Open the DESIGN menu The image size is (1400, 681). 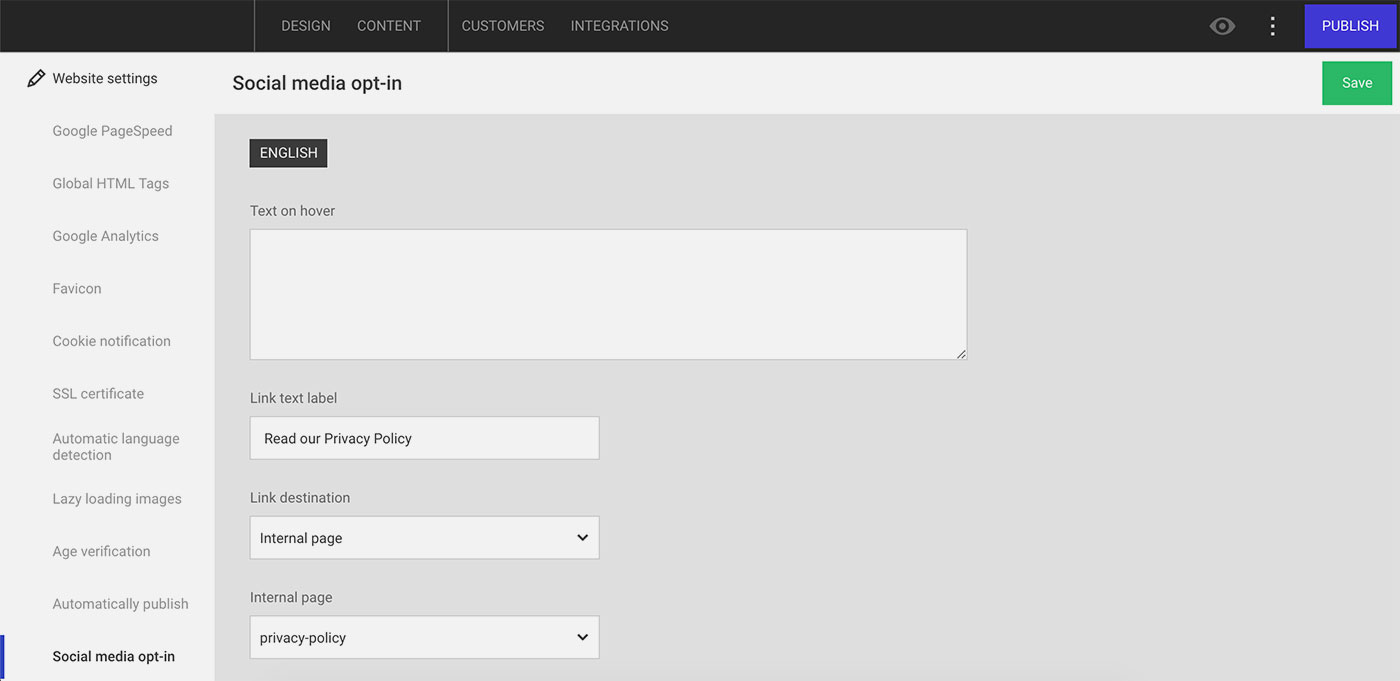coord(306,26)
